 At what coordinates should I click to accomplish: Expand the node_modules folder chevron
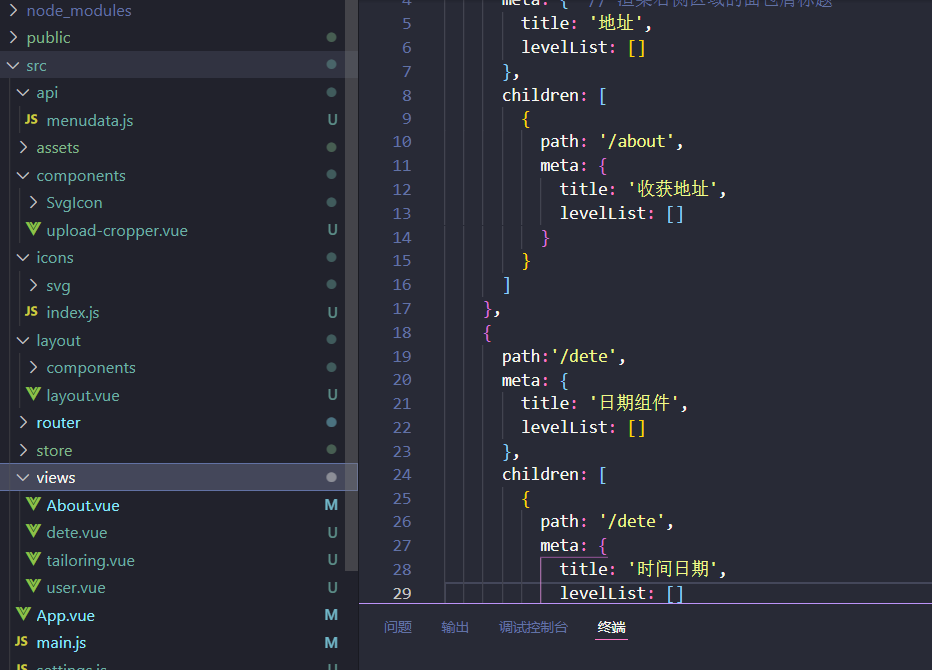[14, 10]
